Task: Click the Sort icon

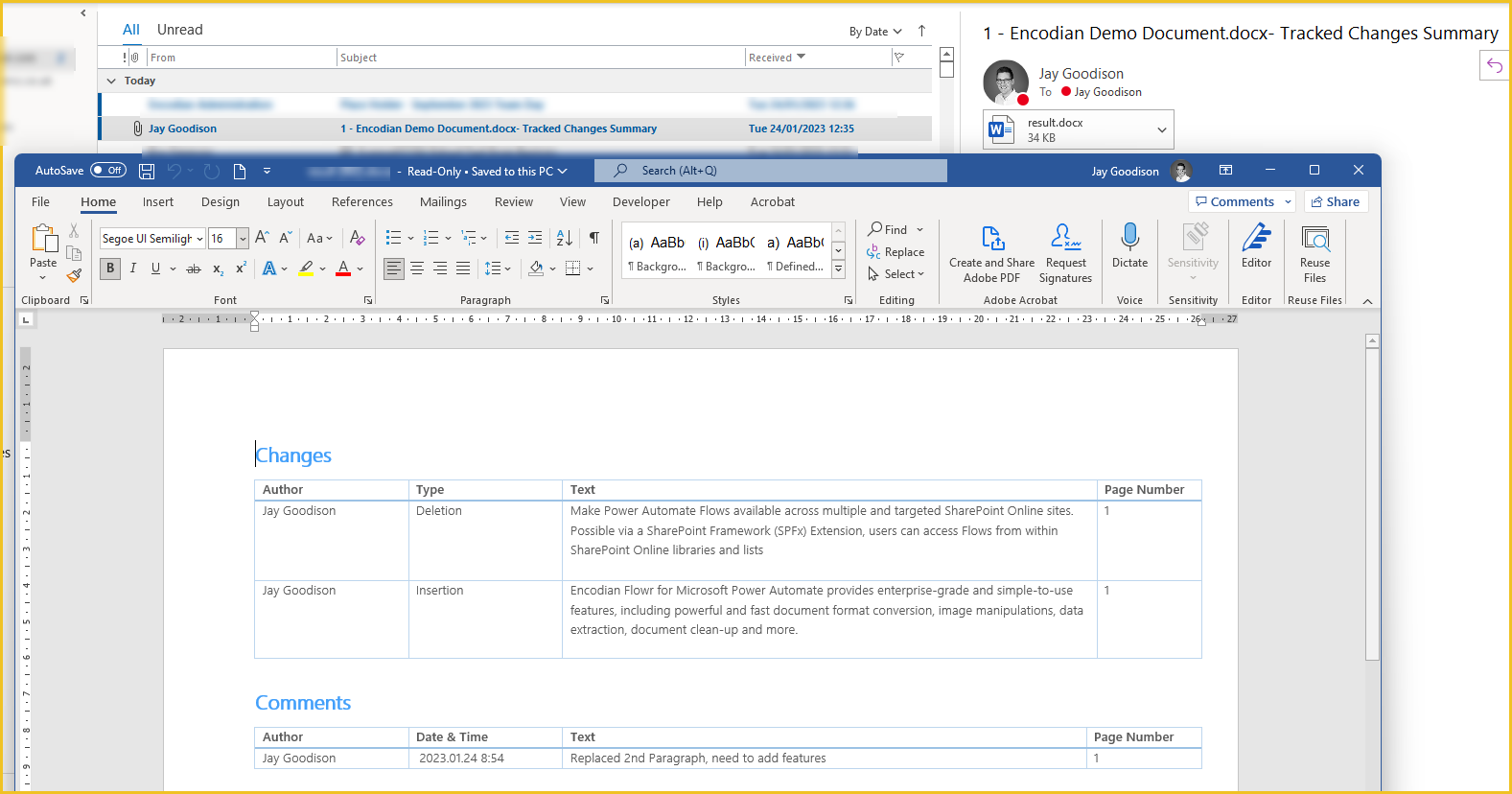Action: 565,238
